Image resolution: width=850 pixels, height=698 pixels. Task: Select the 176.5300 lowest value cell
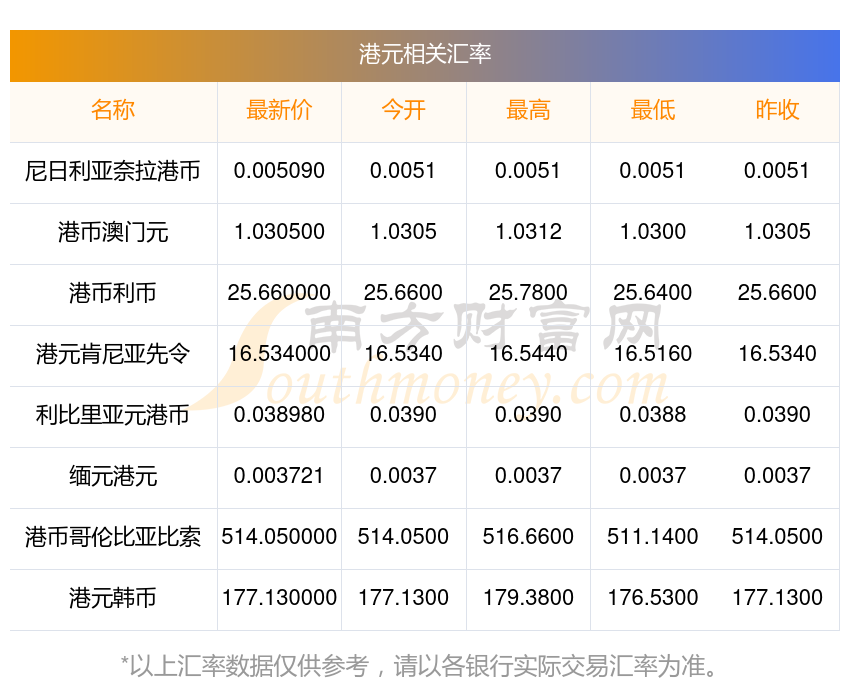[x=653, y=598]
